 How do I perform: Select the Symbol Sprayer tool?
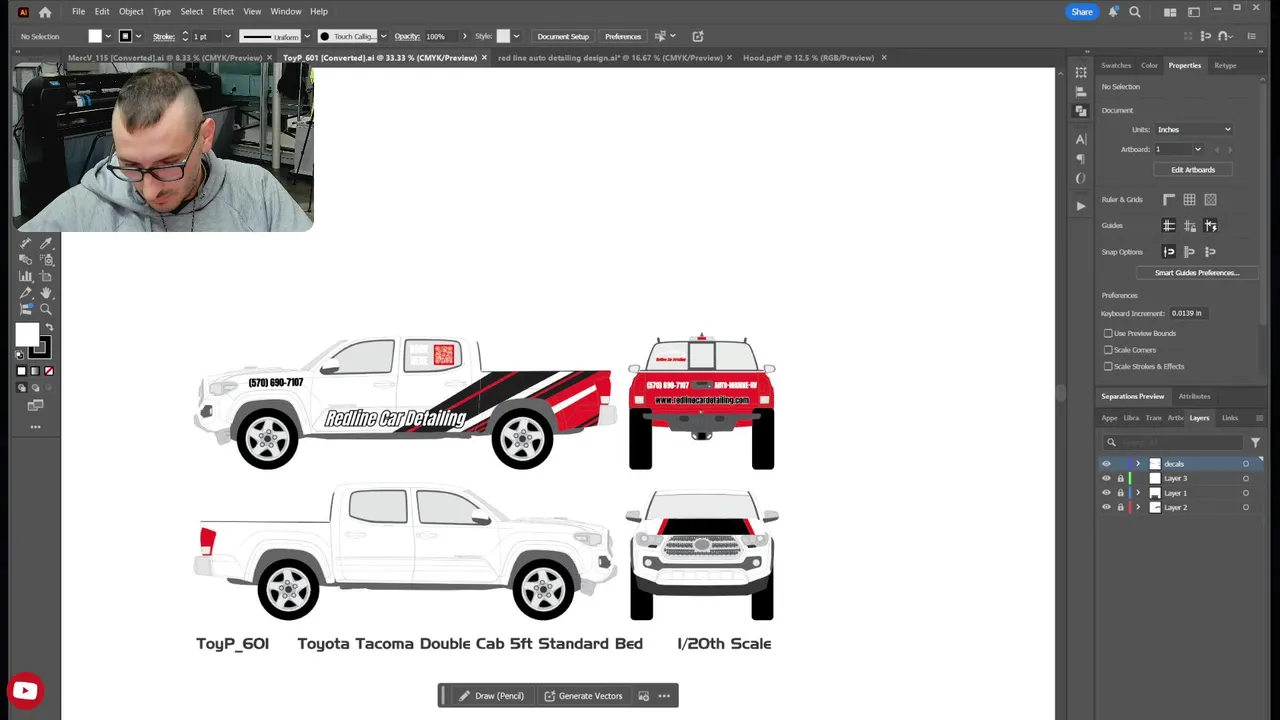[46, 260]
